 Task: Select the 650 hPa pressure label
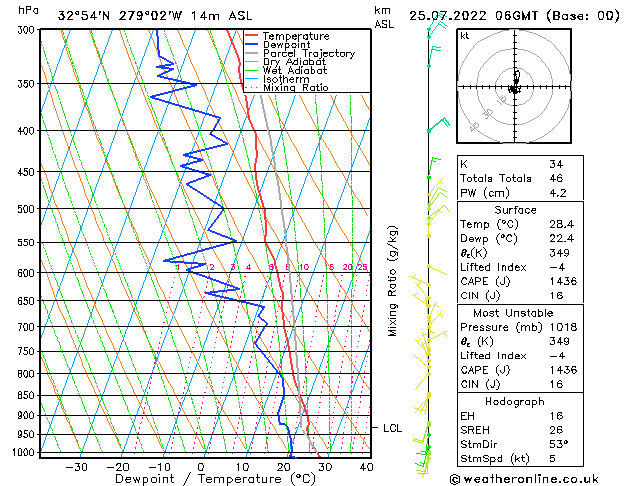point(28,301)
